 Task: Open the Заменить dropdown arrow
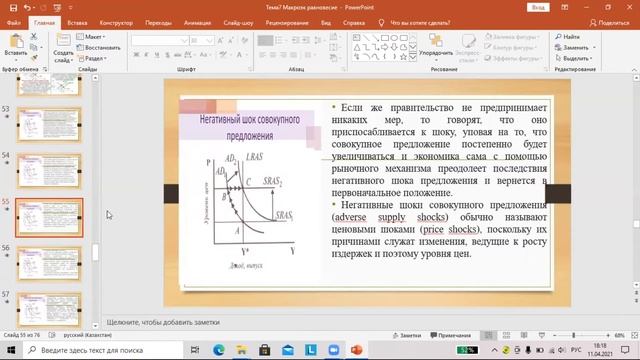(594, 48)
